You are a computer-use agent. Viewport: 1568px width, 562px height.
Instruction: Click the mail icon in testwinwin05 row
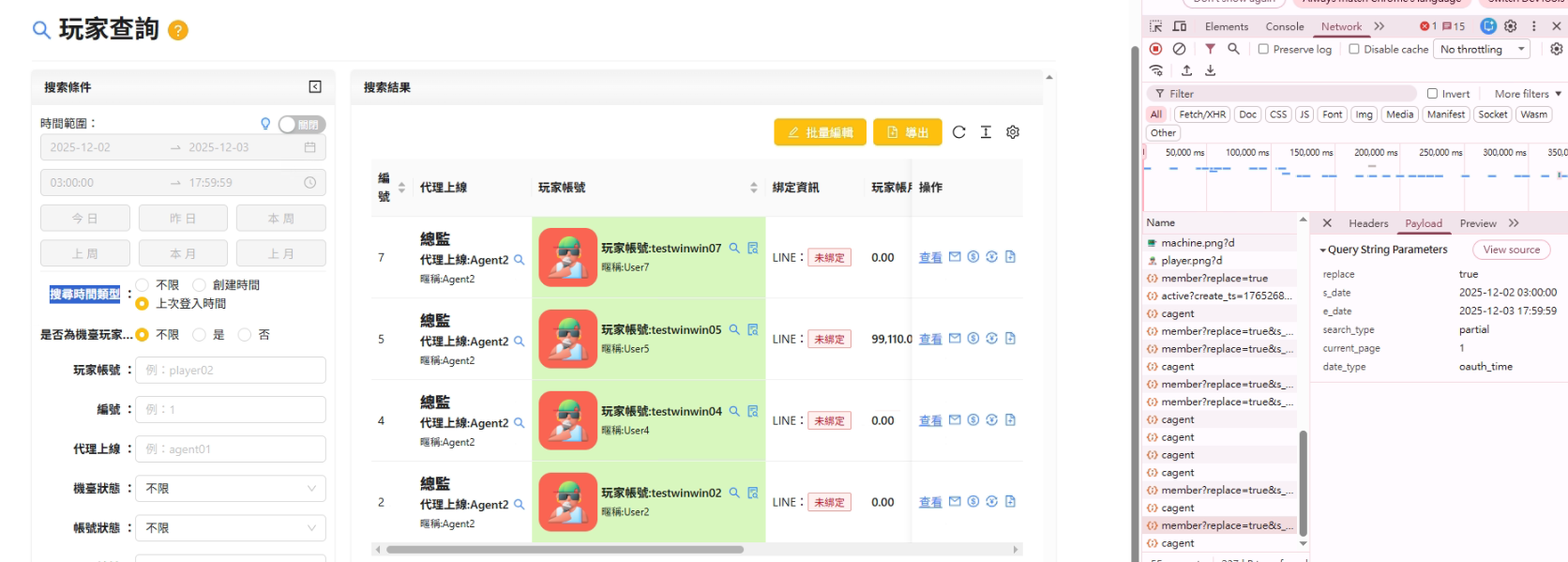955,339
